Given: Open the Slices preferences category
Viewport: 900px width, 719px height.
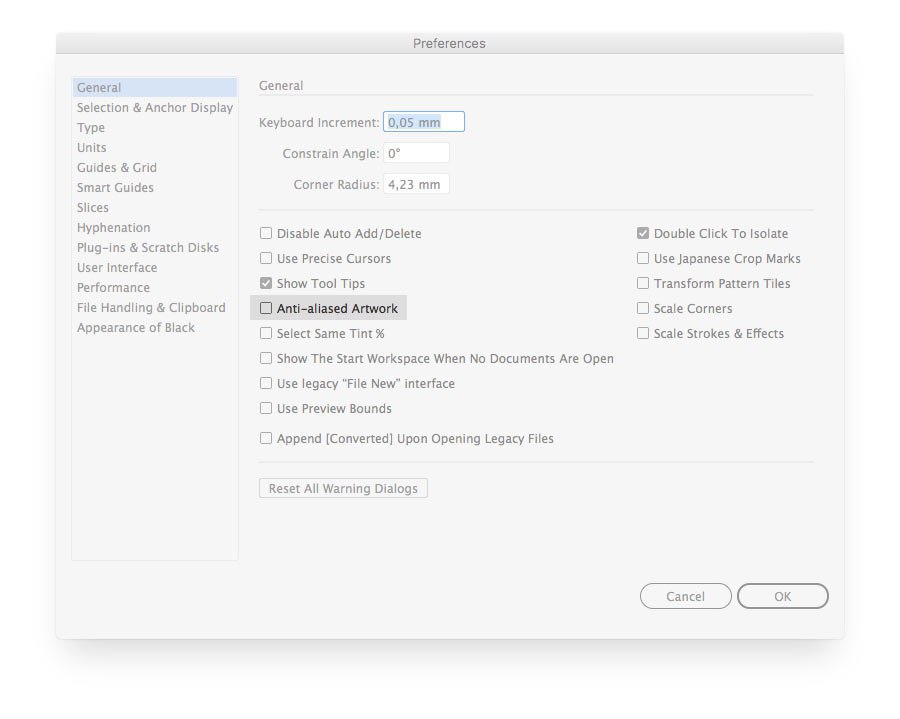Looking at the screenshot, I should (x=154, y=207).
